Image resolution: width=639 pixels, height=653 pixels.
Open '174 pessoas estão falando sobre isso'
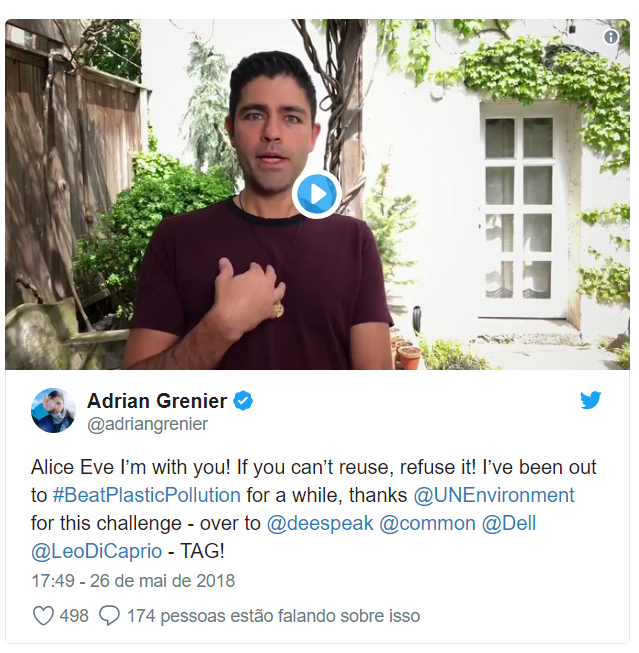273,616
